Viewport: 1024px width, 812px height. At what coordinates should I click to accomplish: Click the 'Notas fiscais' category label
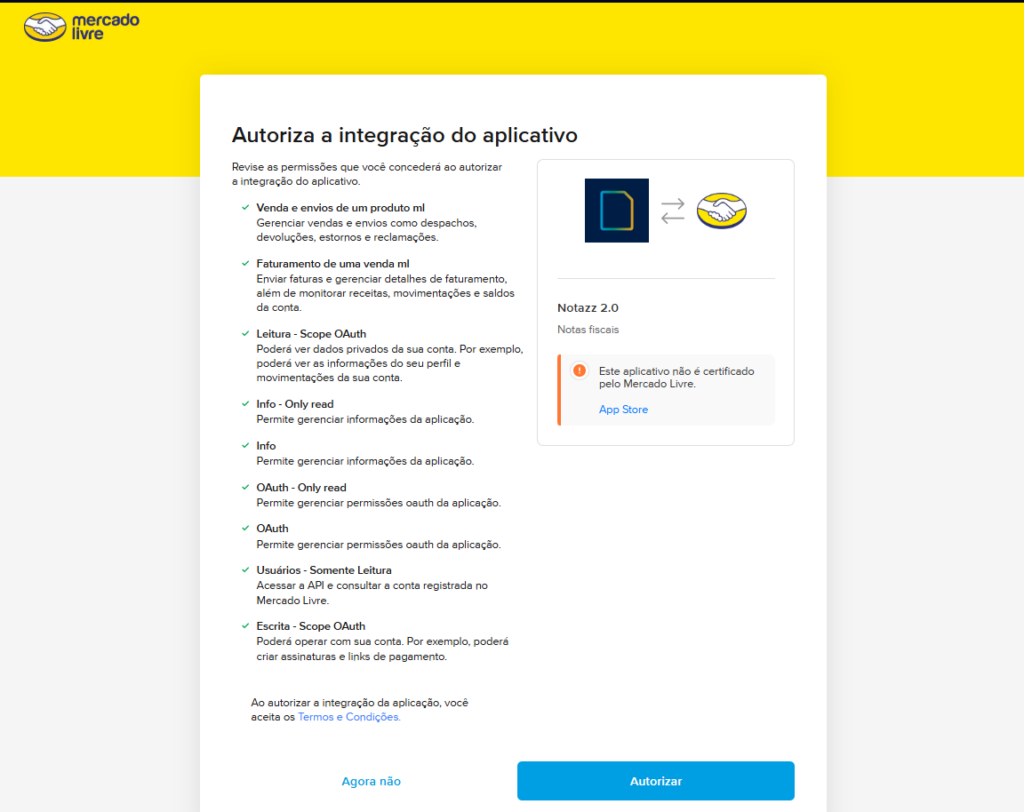tap(588, 330)
